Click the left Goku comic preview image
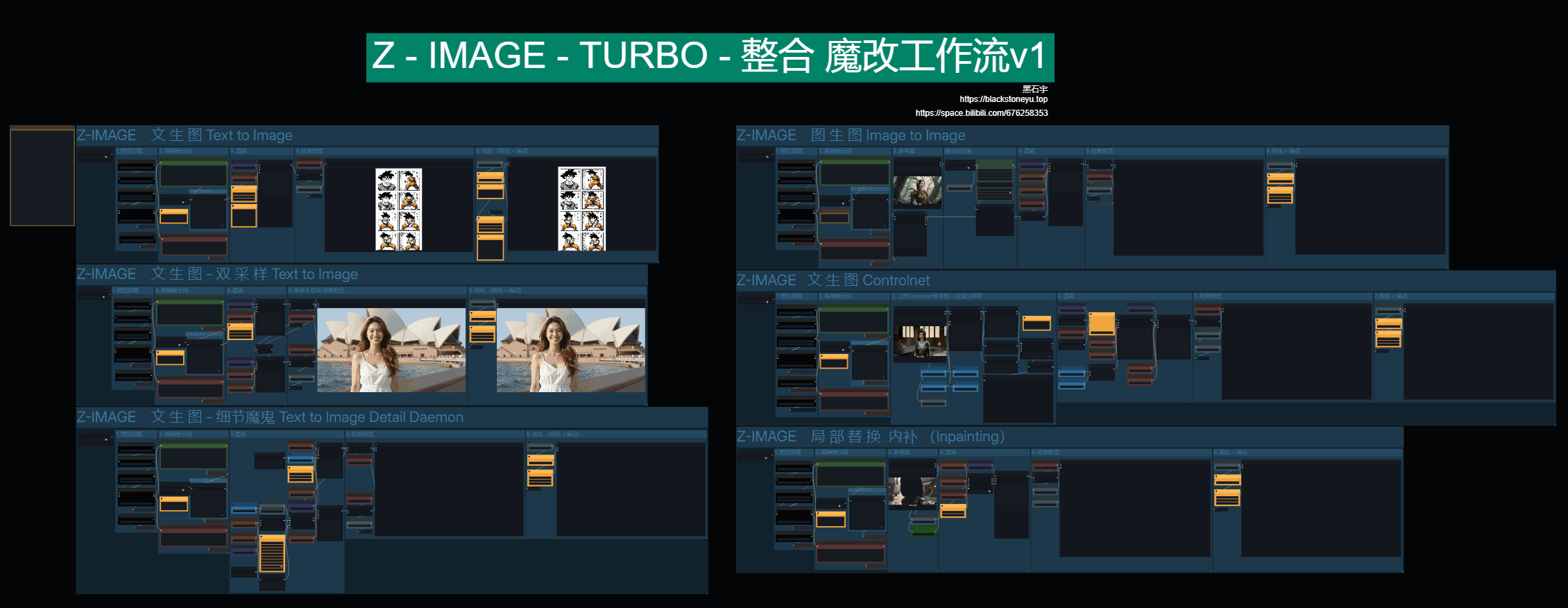The height and width of the screenshot is (608, 1568). point(398,209)
